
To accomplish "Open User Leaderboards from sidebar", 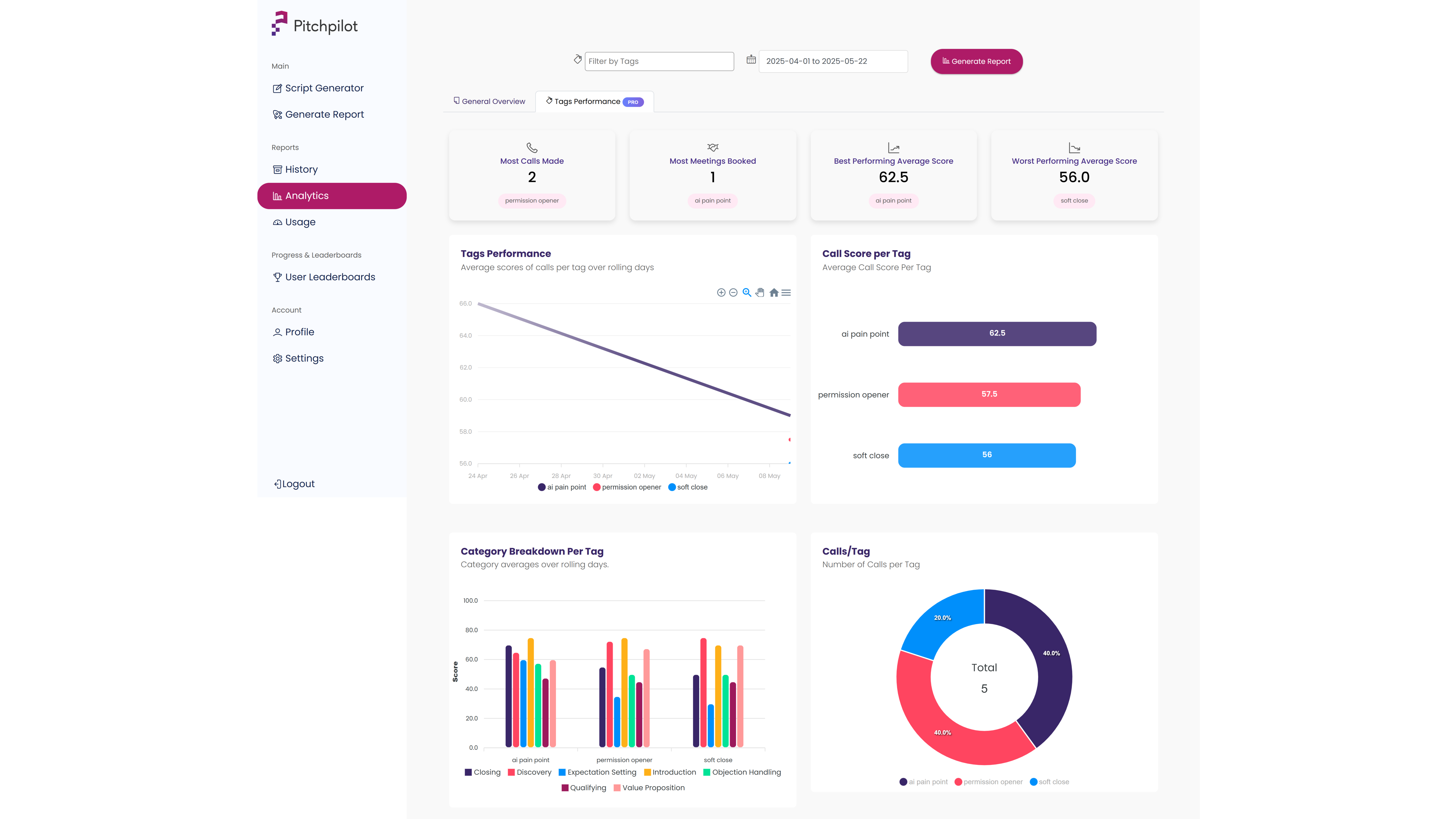I will (330, 277).
